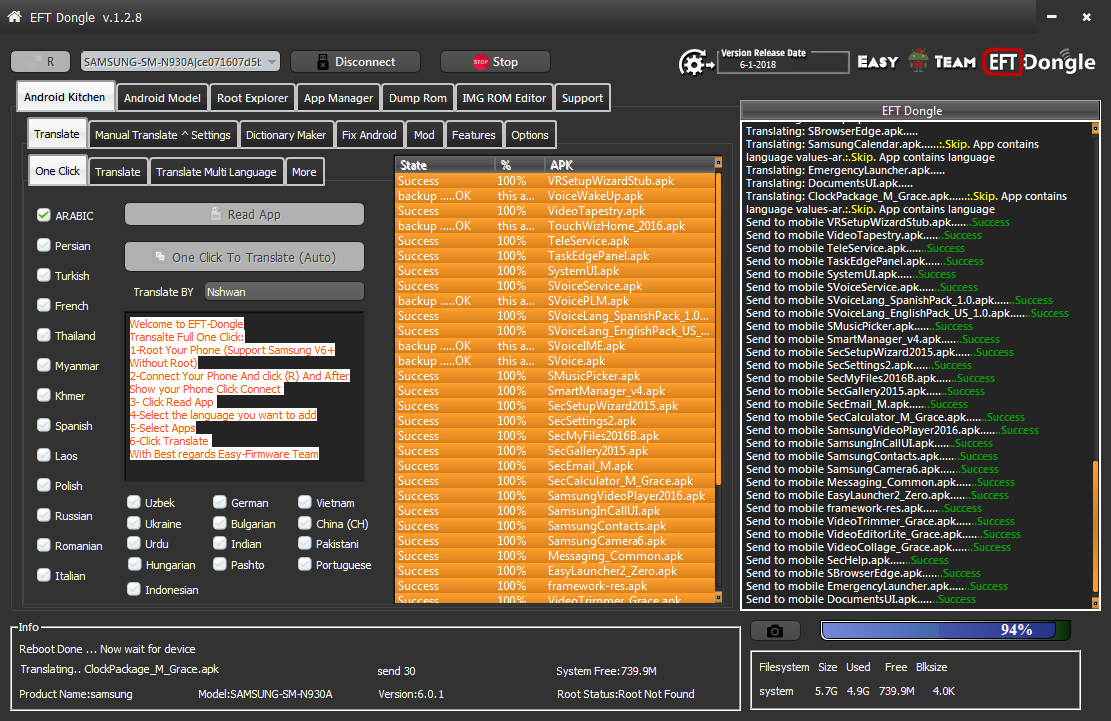Check the Myanmar language checkbox
1111x721 pixels.
coord(44,365)
